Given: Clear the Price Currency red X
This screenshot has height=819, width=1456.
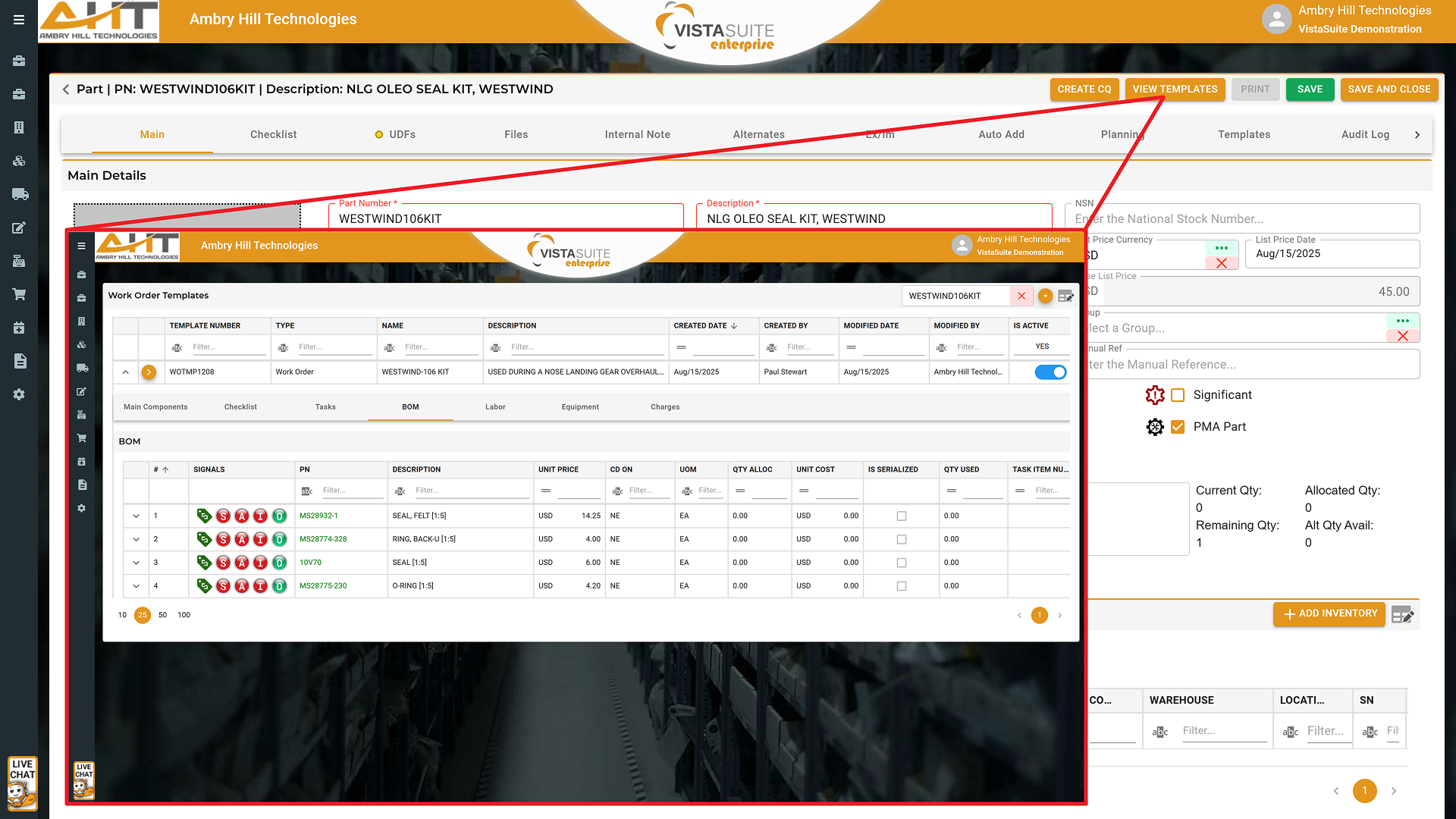Looking at the screenshot, I should (x=1221, y=263).
